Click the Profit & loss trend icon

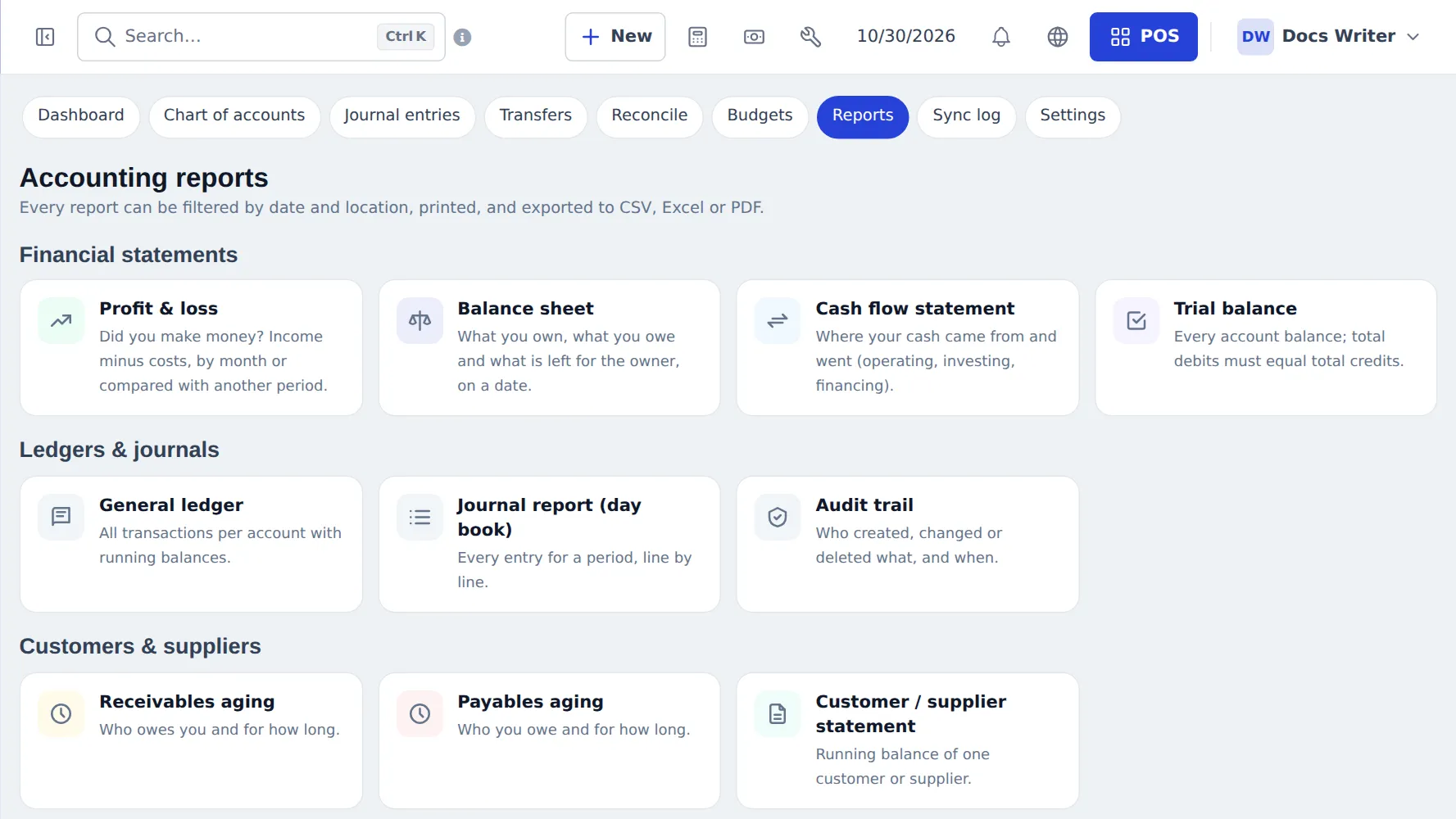click(61, 320)
